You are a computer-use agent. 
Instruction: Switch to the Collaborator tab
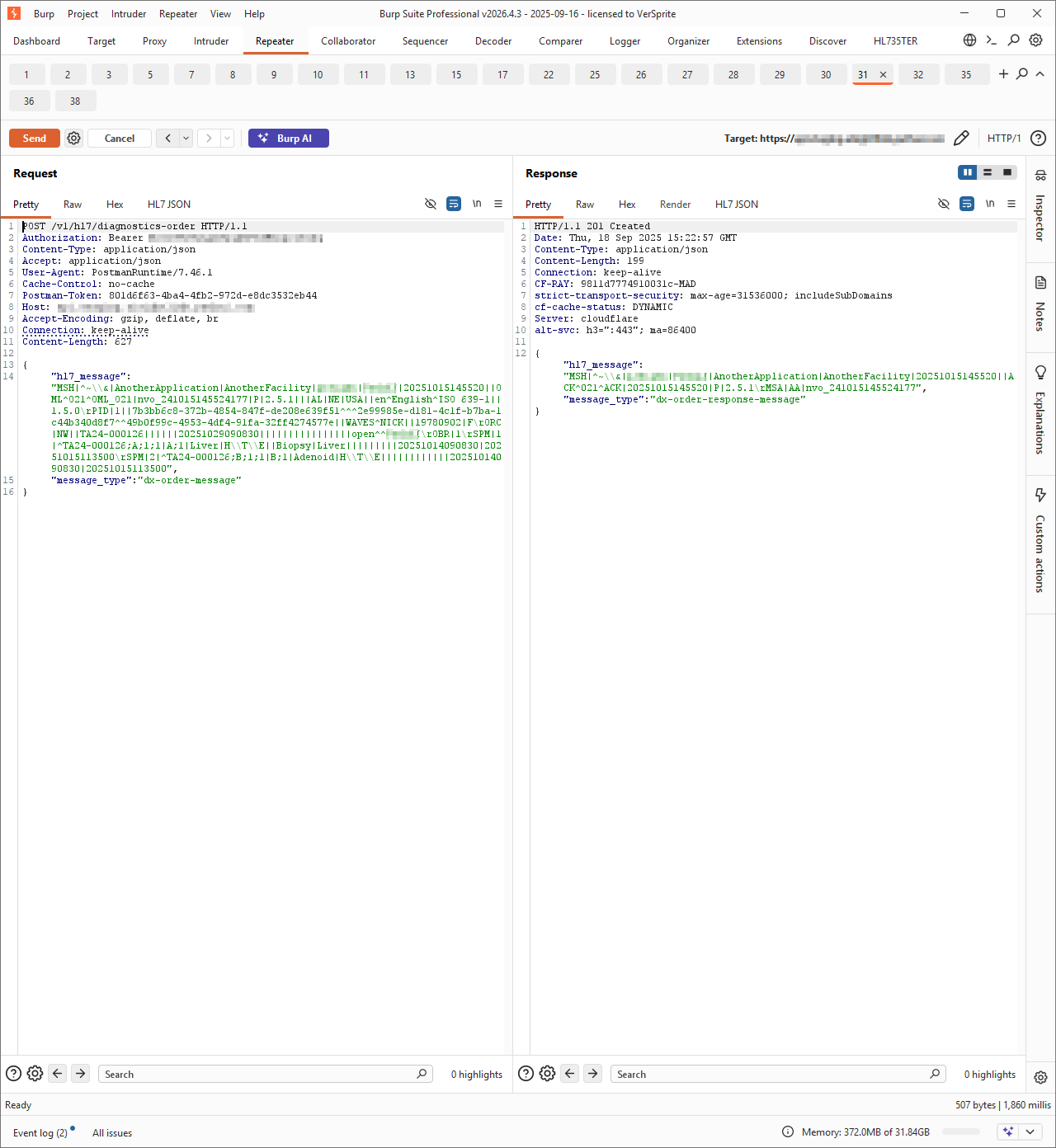(x=348, y=41)
